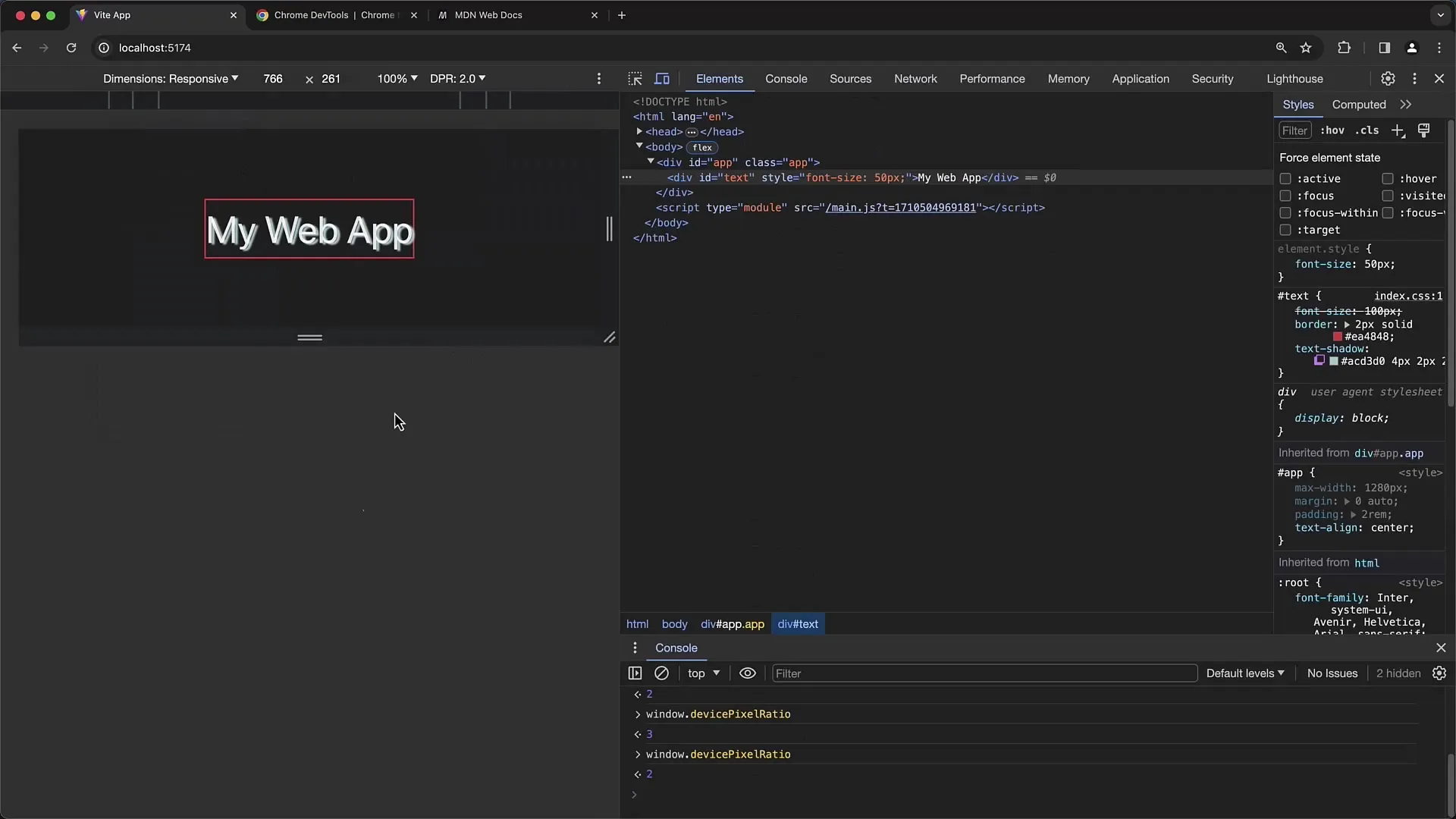Reload the localhost page
The image size is (1456, 819).
tap(71, 48)
